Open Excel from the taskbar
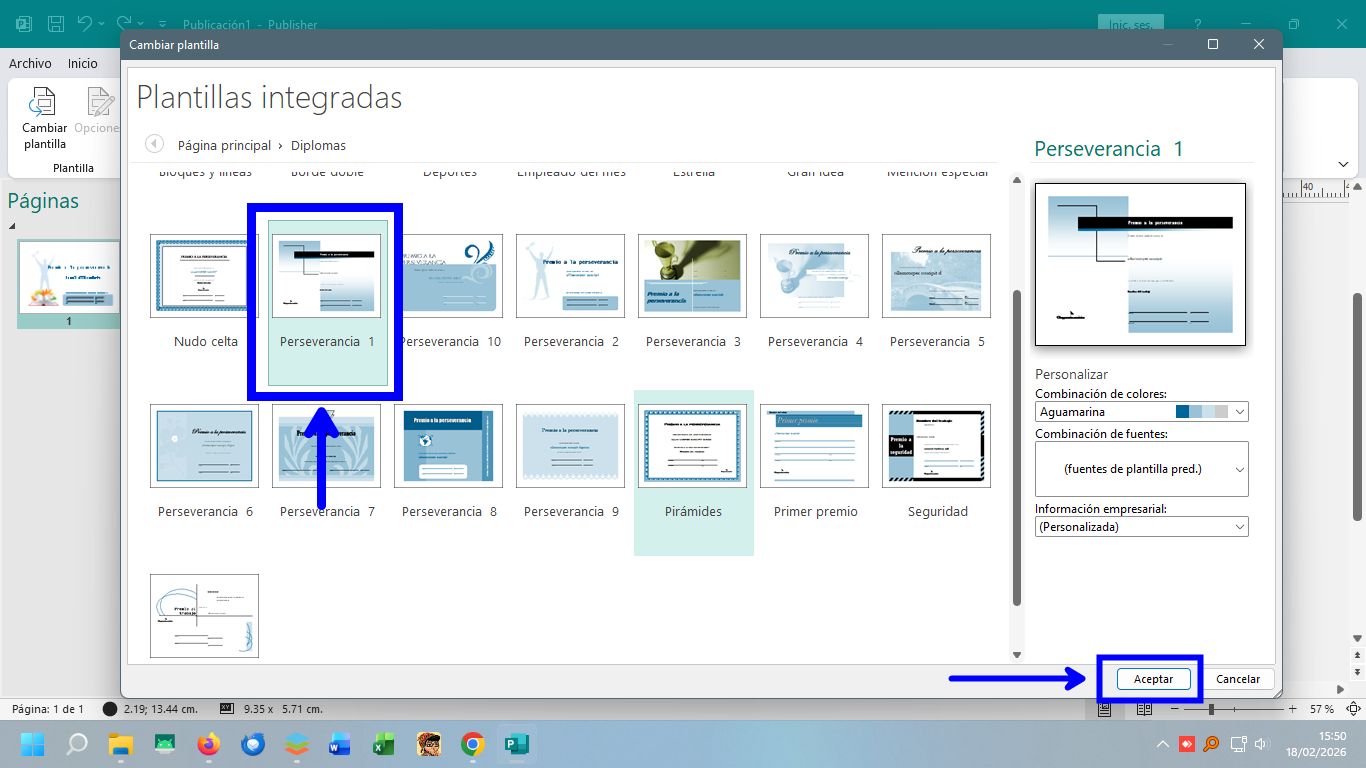Viewport: 1366px width, 768px height. click(x=383, y=744)
